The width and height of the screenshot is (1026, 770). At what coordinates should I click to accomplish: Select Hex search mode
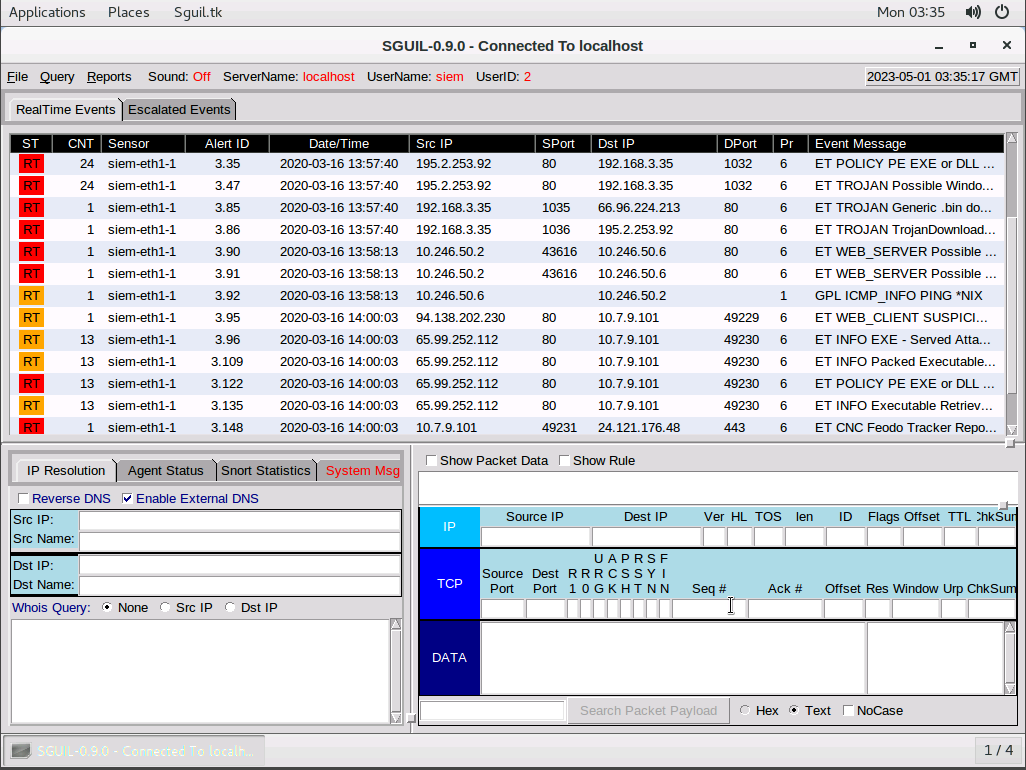point(745,710)
